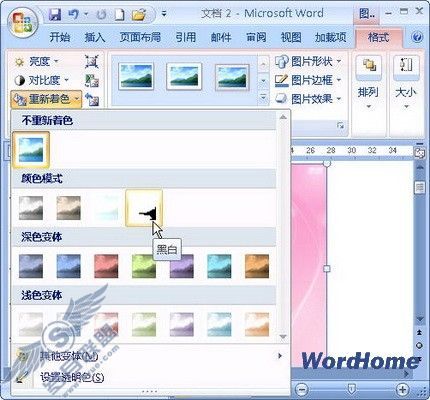
Task: Expand the 图片效果 picture effects menu
Action: [x=308, y=99]
